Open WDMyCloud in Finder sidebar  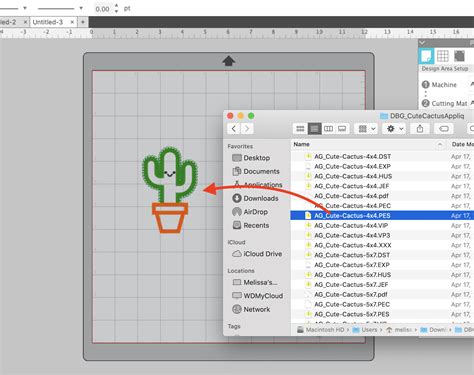[257, 296]
